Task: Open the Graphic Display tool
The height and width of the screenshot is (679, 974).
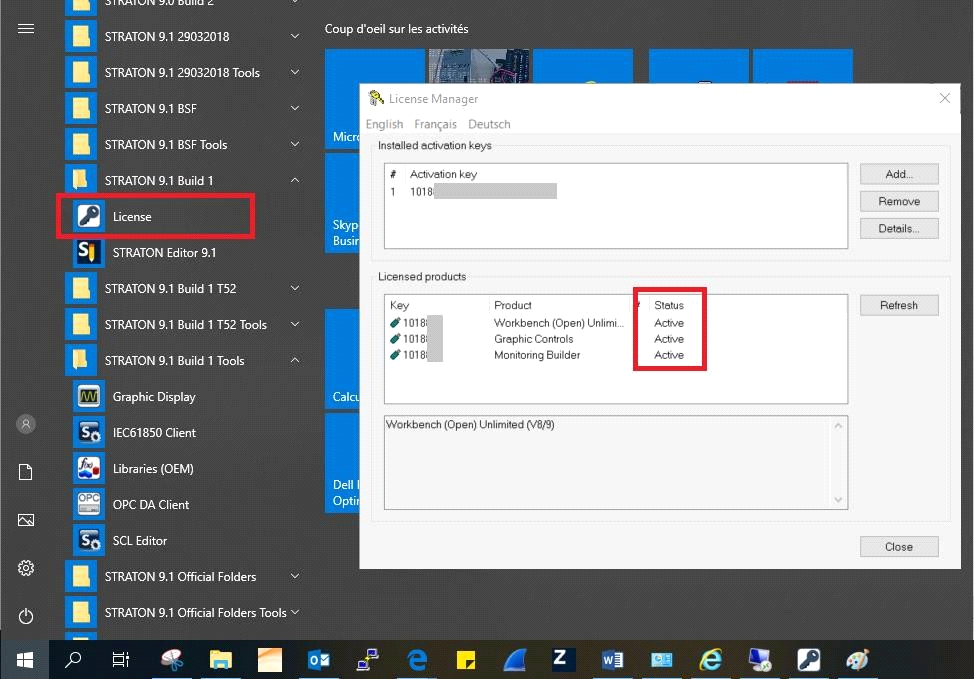Action: click(x=155, y=396)
